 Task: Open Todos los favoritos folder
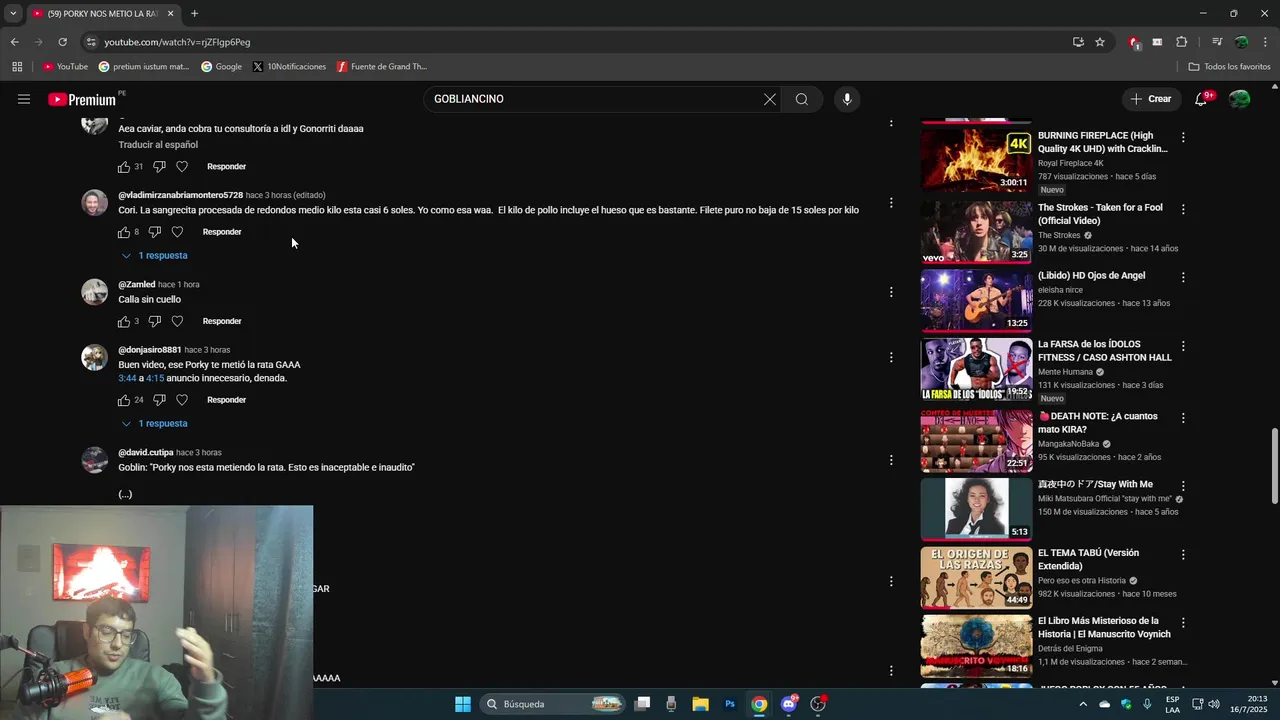coord(1229,67)
